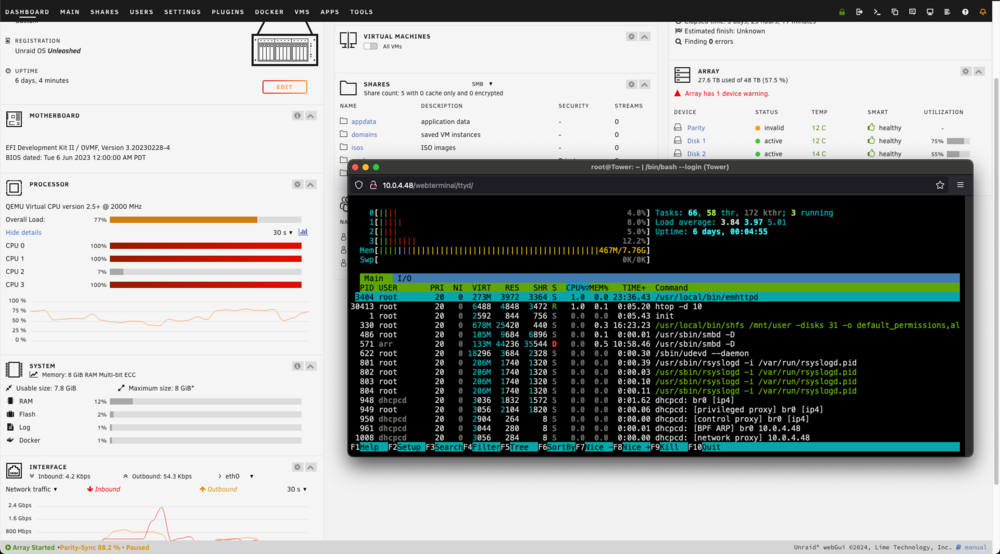Click the logout icon in top bar

859,12
